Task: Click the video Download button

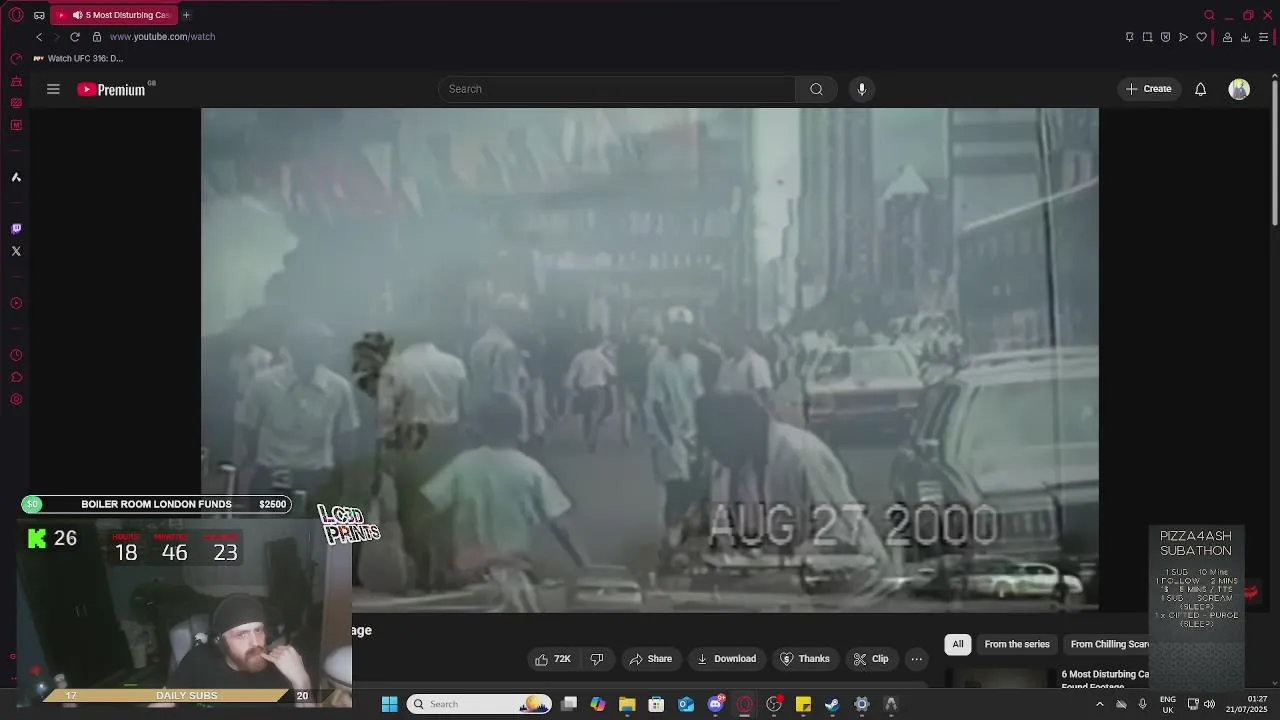Action: point(726,659)
